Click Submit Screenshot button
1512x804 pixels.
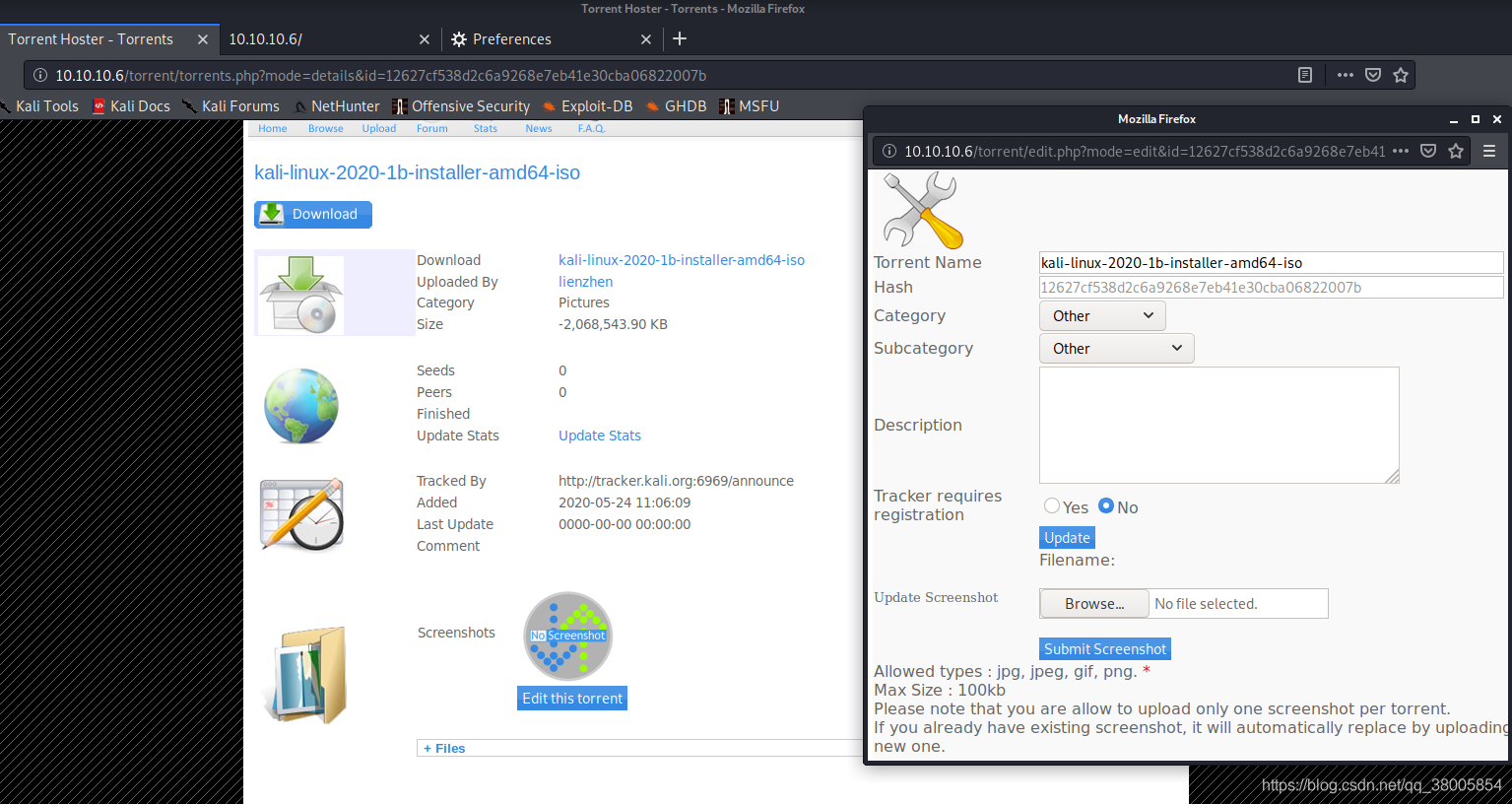click(1105, 649)
